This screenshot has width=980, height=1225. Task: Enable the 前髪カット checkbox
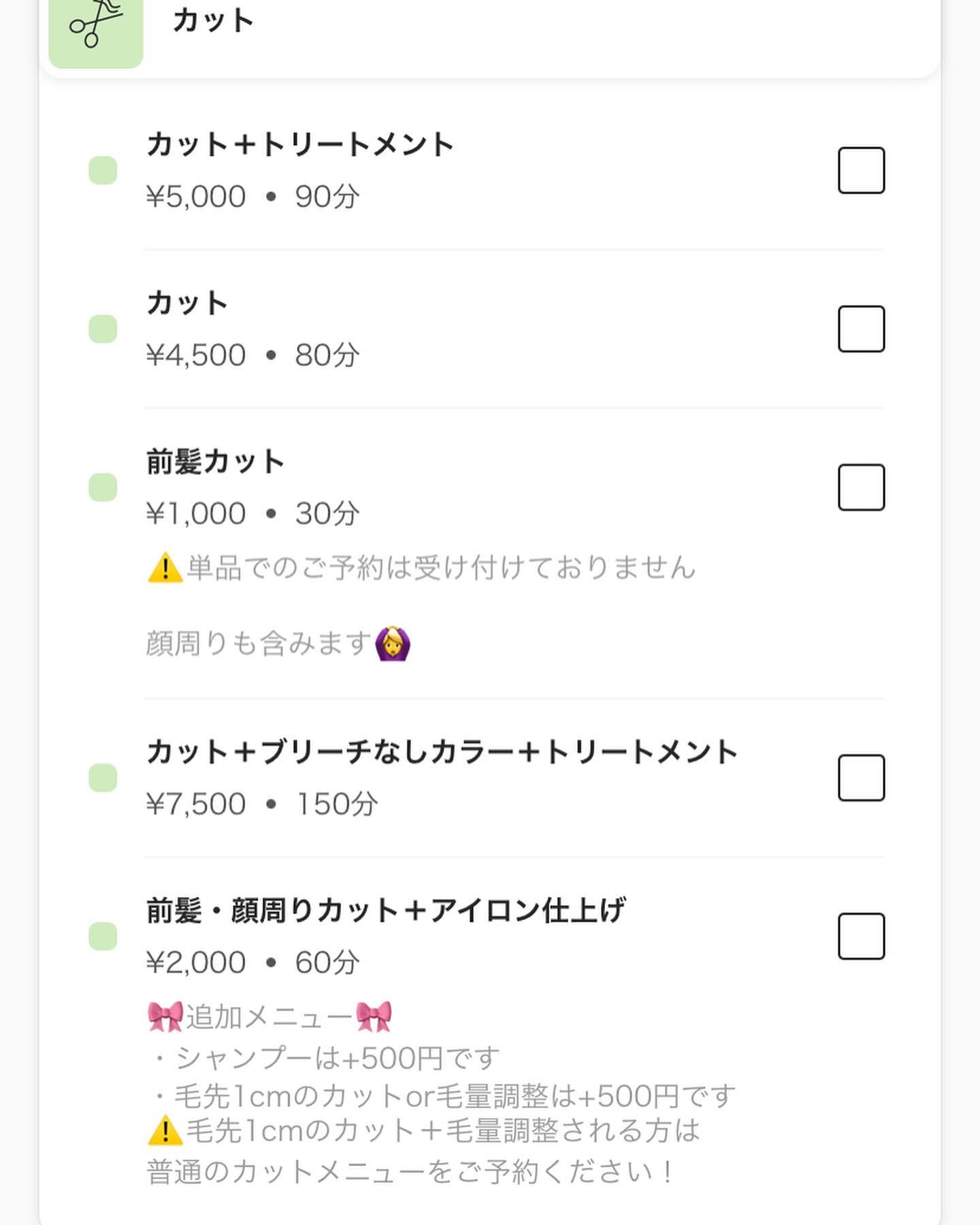tap(861, 487)
